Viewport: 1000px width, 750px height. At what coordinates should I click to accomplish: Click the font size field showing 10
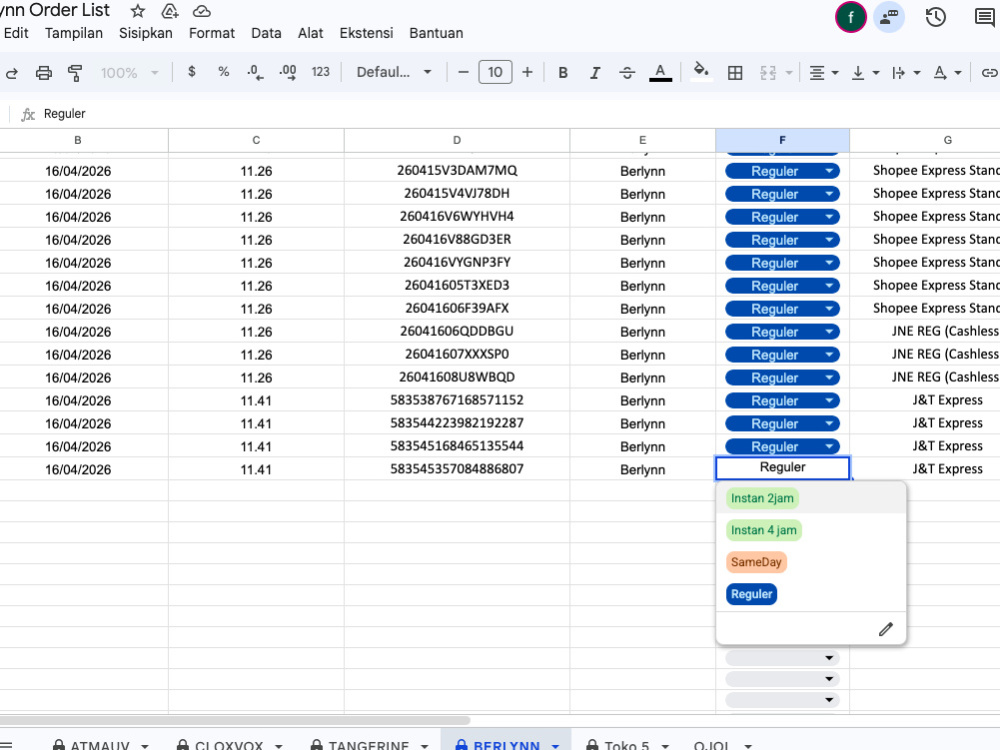[x=495, y=72]
